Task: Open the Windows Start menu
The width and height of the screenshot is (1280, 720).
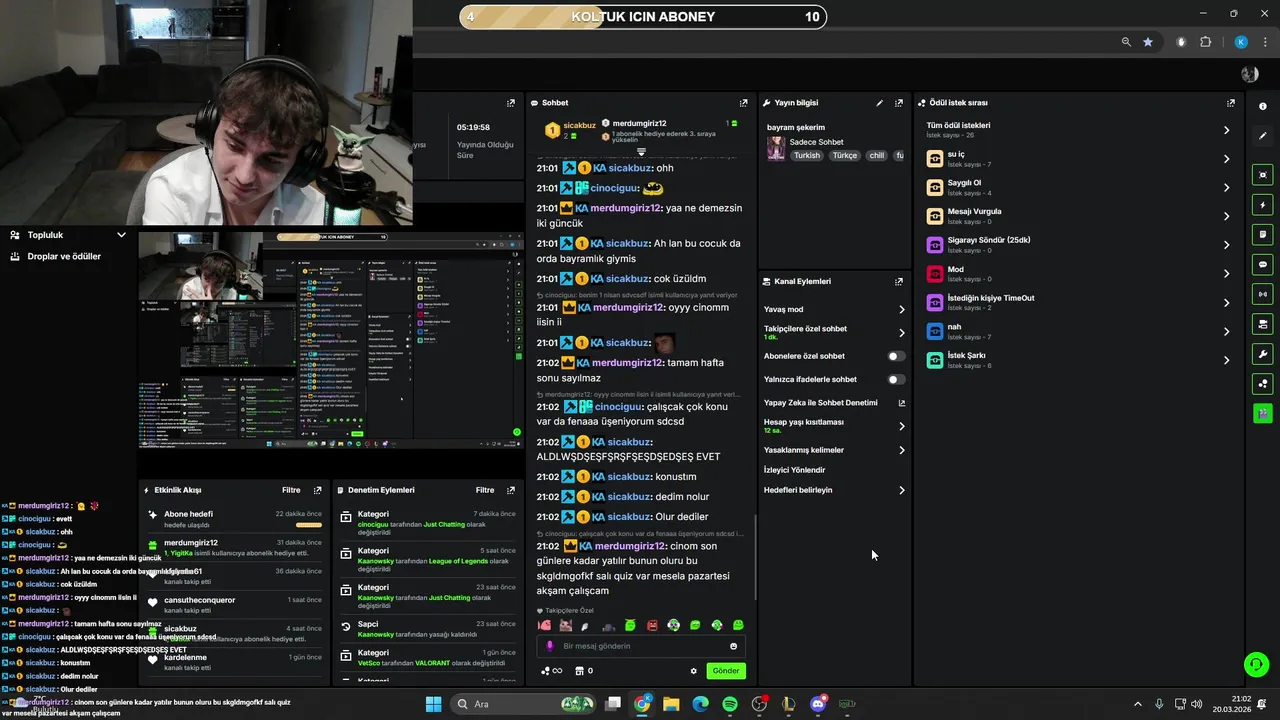Action: [433, 704]
